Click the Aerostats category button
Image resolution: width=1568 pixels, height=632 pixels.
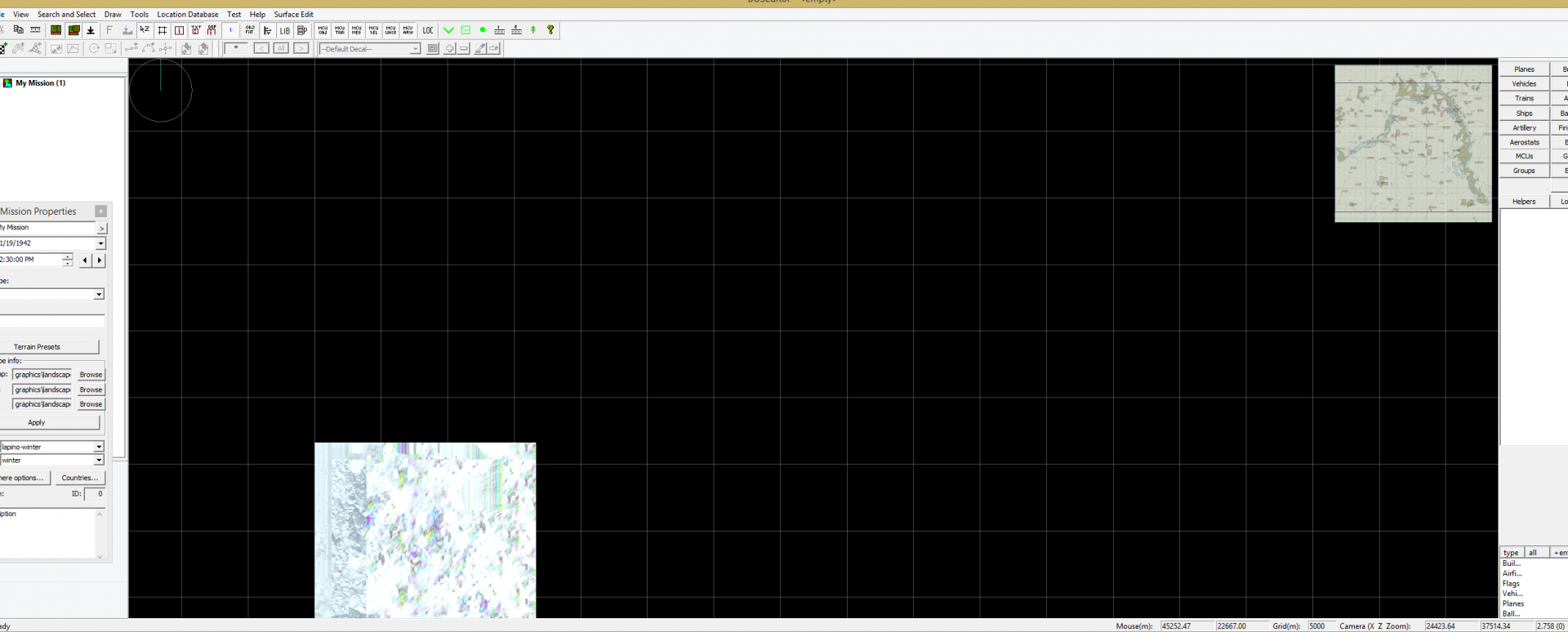[1524, 142]
